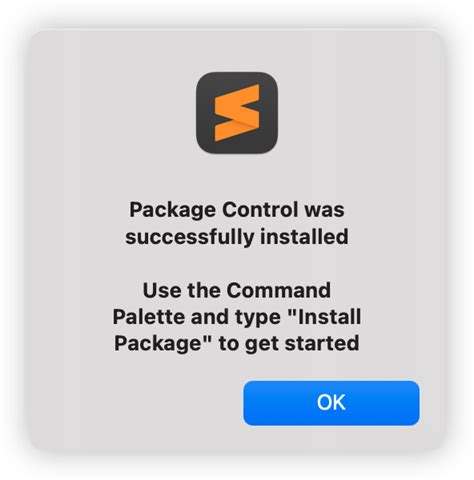Click the "Use the Command" text line
This screenshot has width=474, height=480.
237,290
